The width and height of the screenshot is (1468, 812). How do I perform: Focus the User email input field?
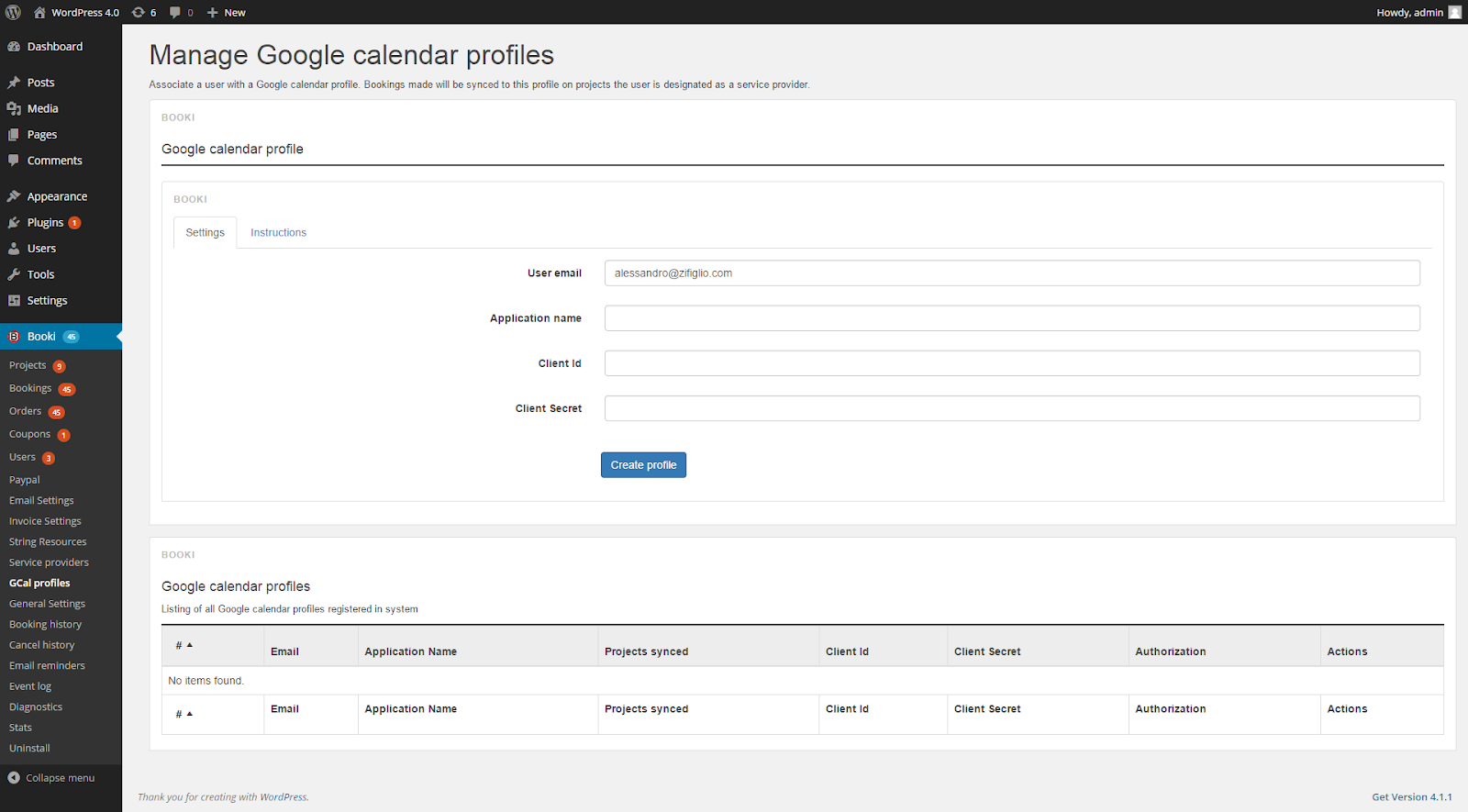pyautogui.click(x=1012, y=273)
